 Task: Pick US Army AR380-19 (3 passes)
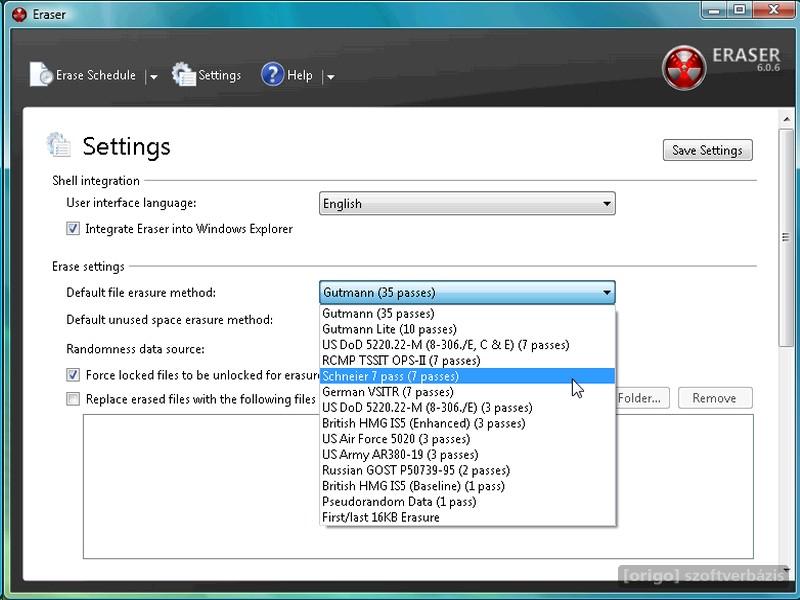467,455
